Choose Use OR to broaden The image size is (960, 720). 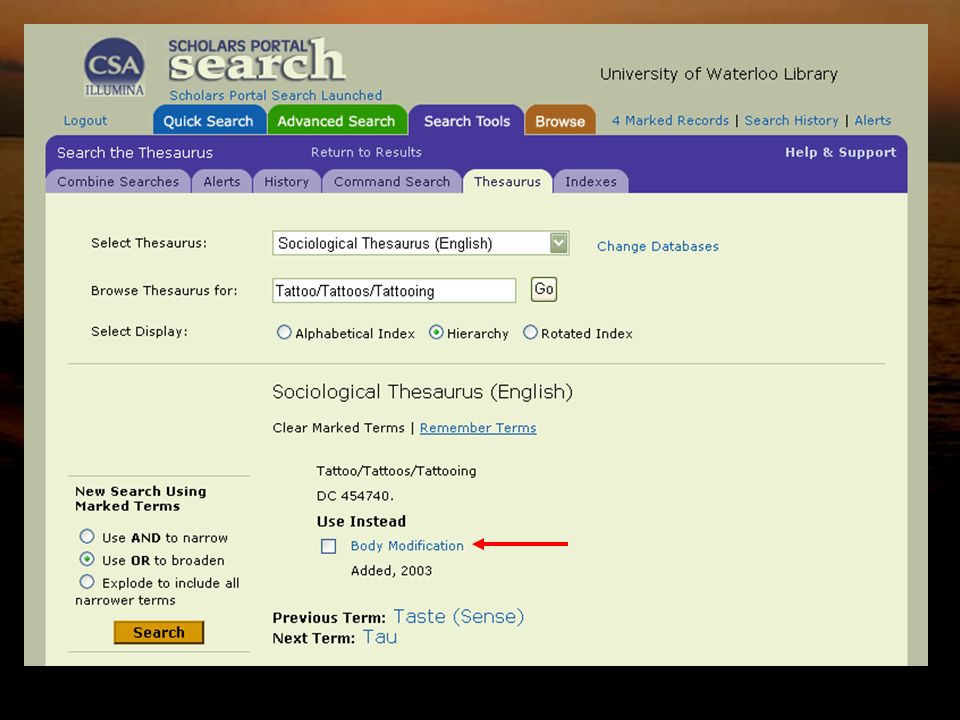point(87,560)
